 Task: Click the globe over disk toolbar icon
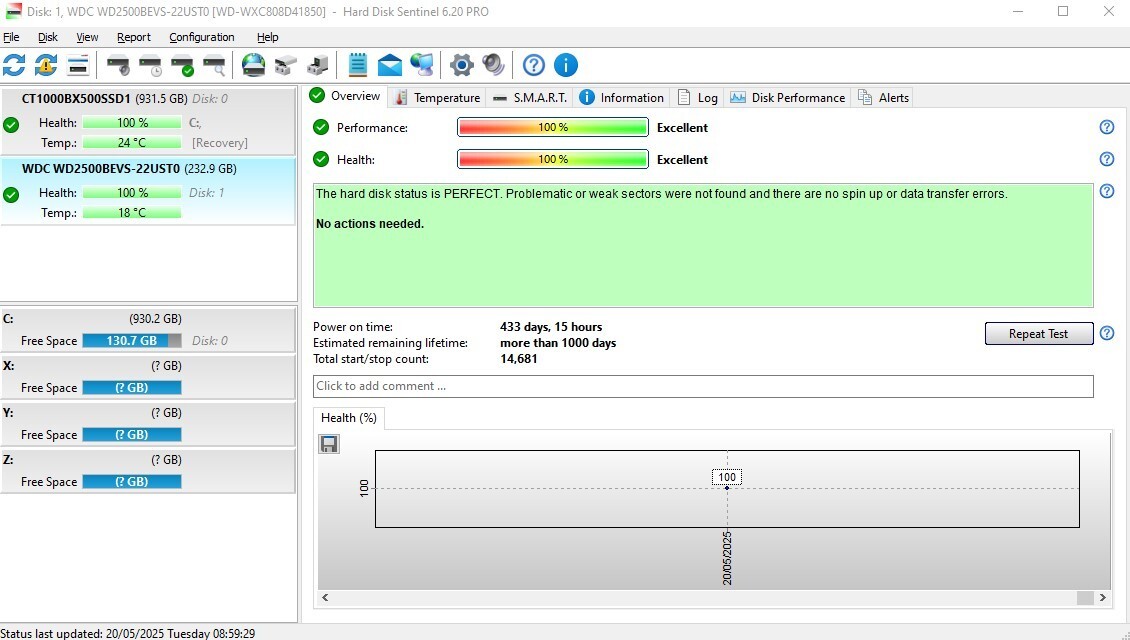(x=254, y=66)
